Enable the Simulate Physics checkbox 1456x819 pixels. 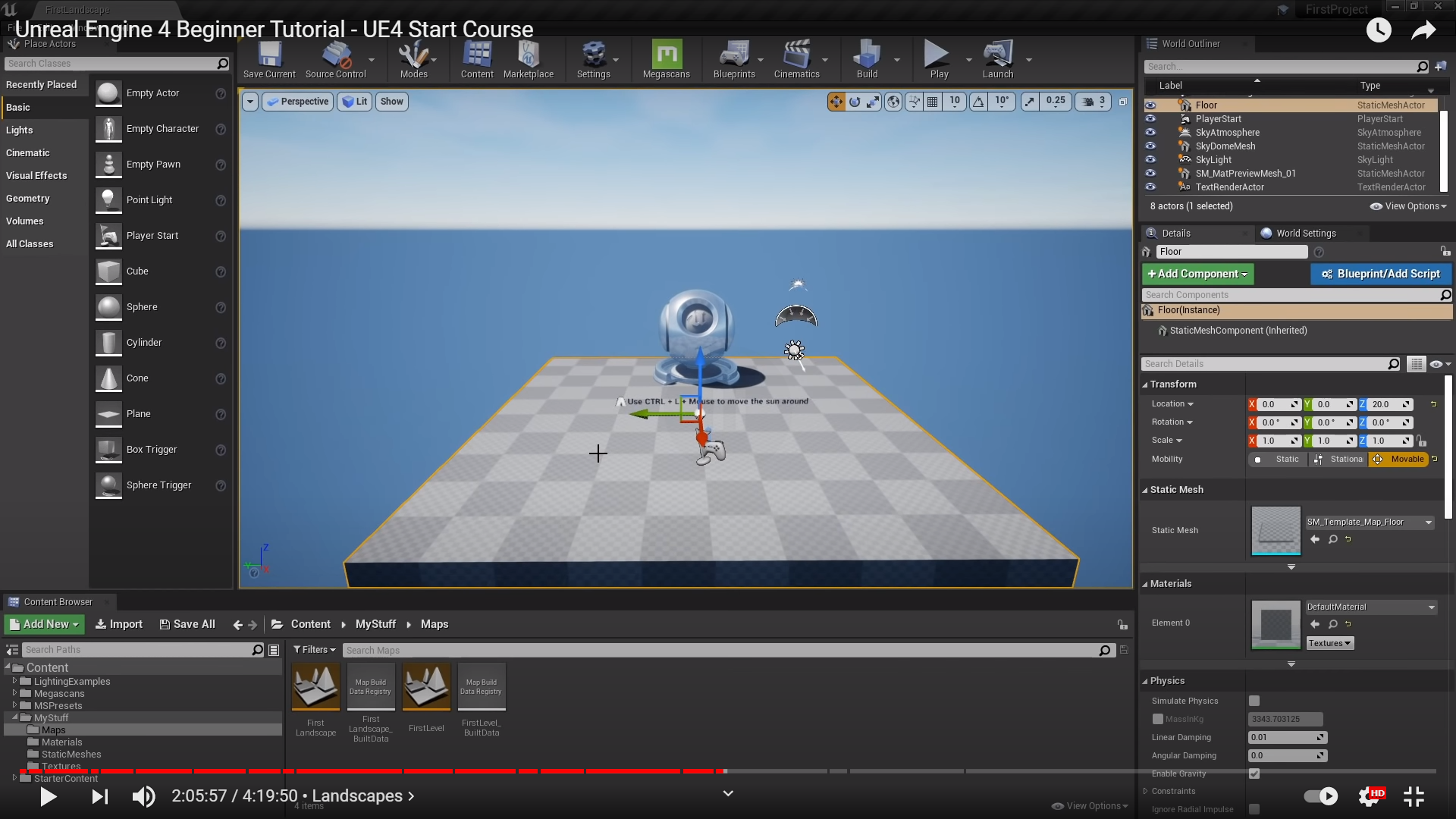coord(1254,701)
